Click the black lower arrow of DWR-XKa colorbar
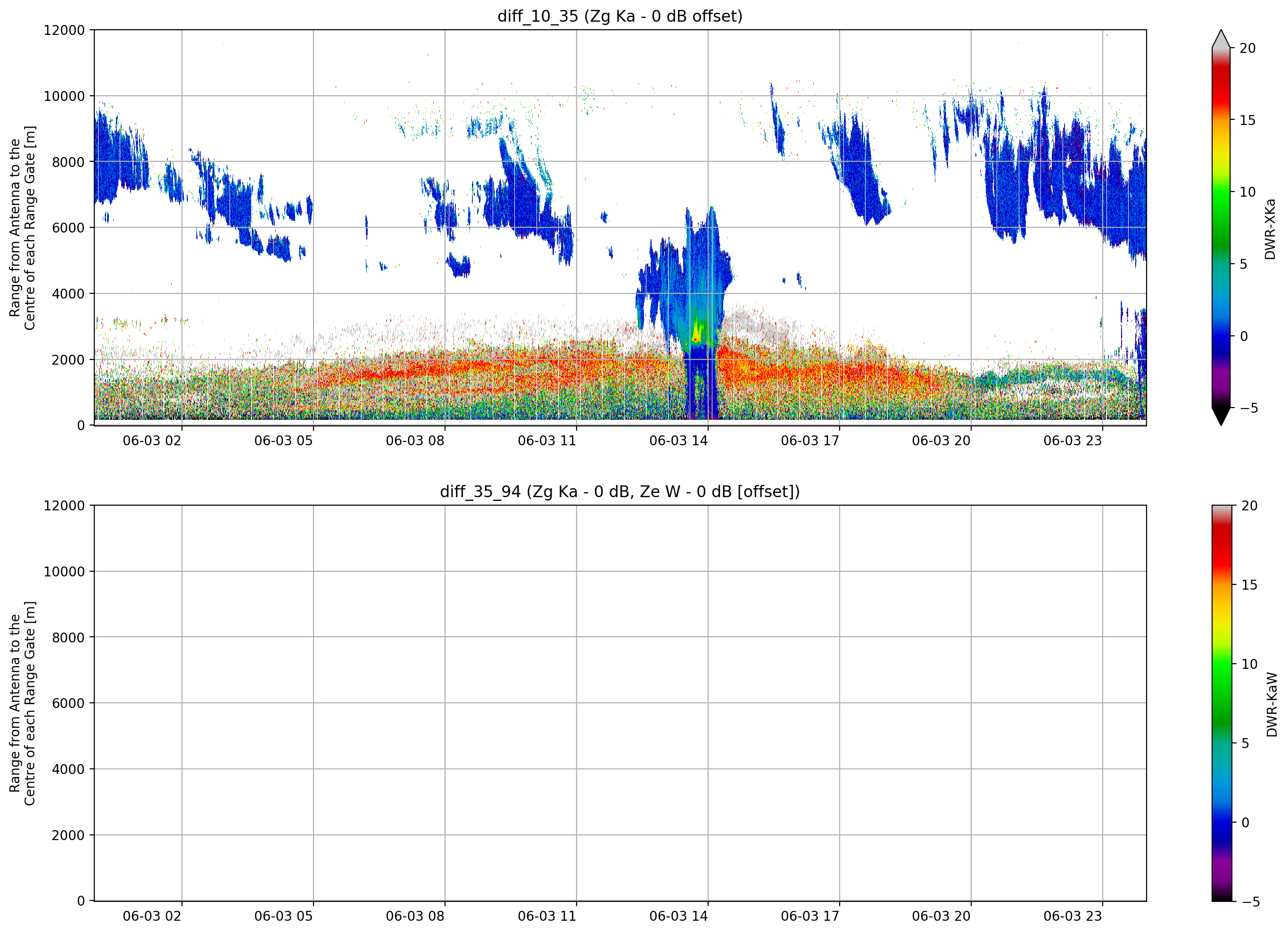The height and width of the screenshot is (933, 1288). coord(1221,417)
